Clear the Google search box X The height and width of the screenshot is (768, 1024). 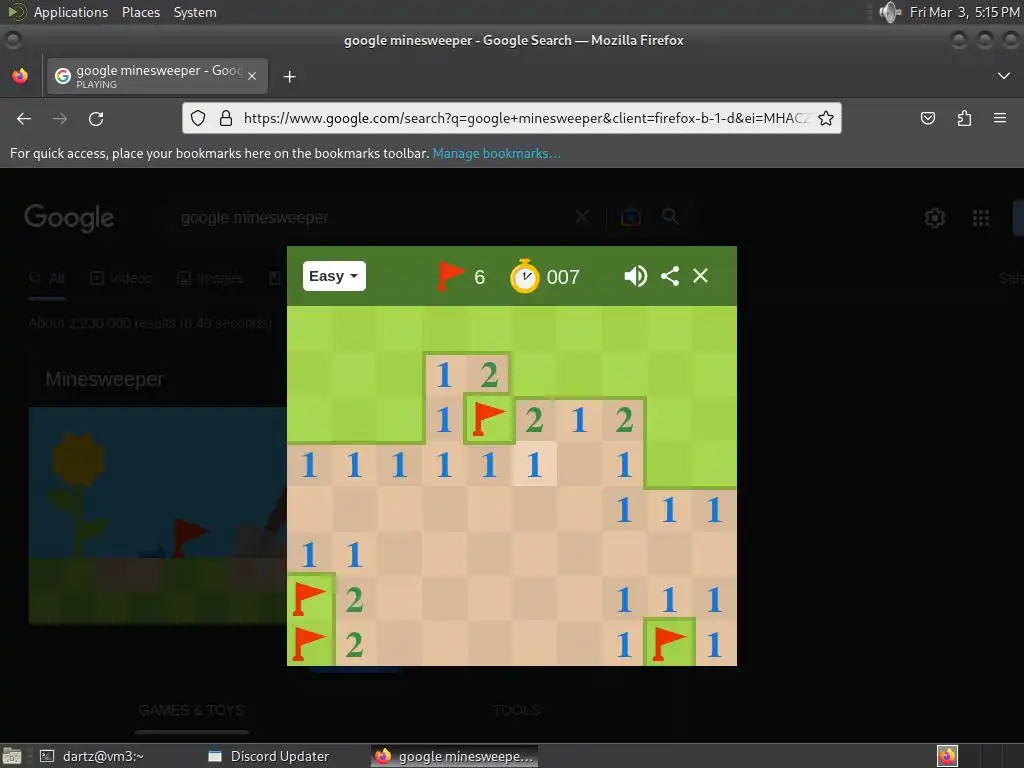pyautogui.click(x=582, y=217)
